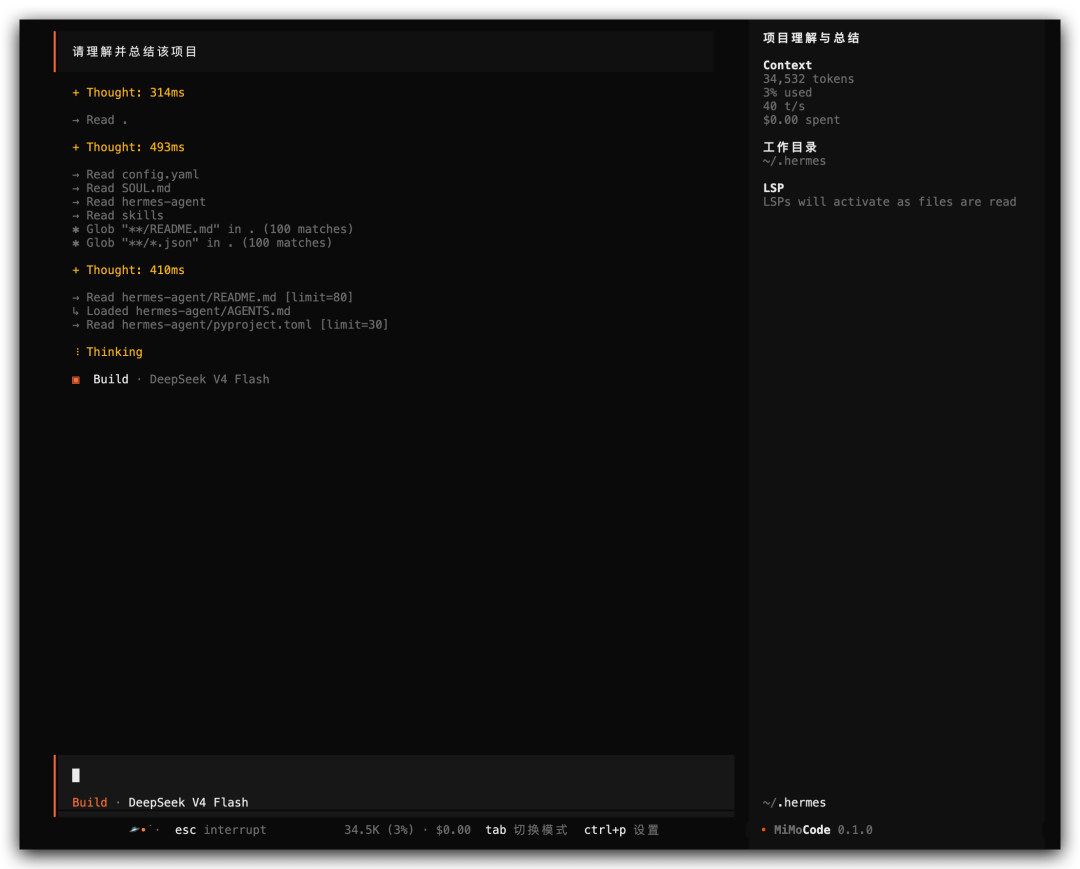This screenshot has height=869, width=1080.
Task: Focus the prompt input field with cursor
Action: (395, 775)
